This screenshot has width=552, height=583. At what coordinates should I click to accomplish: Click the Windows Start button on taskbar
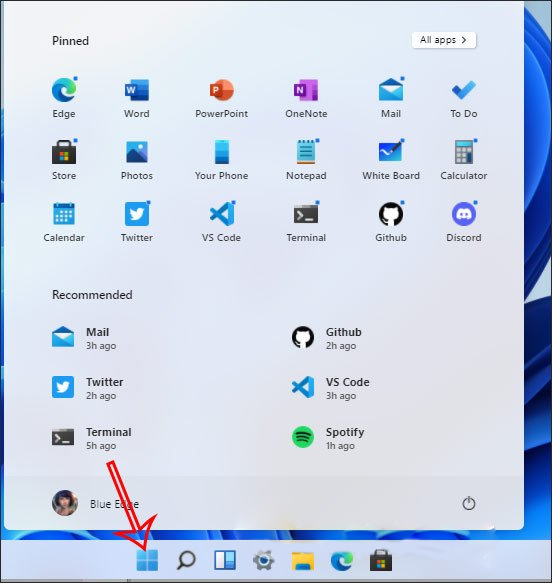[x=147, y=560]
